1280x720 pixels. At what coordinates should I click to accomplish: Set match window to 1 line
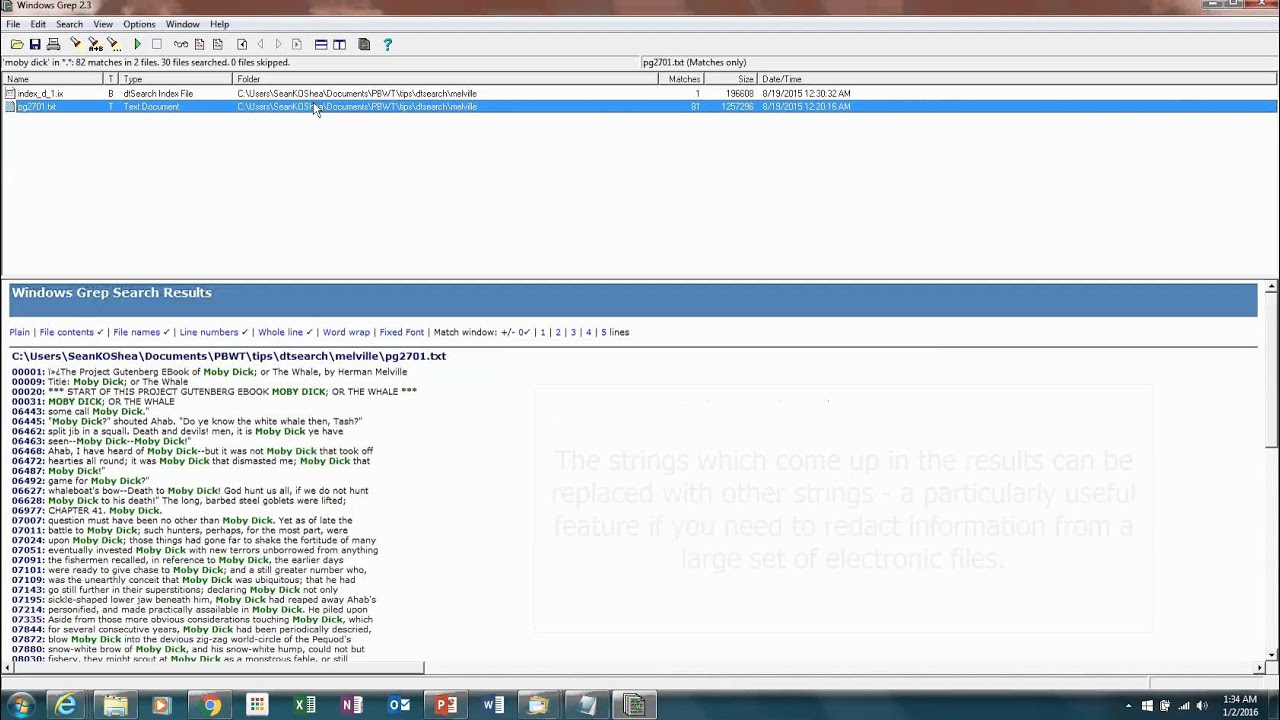tap(543, 332)
